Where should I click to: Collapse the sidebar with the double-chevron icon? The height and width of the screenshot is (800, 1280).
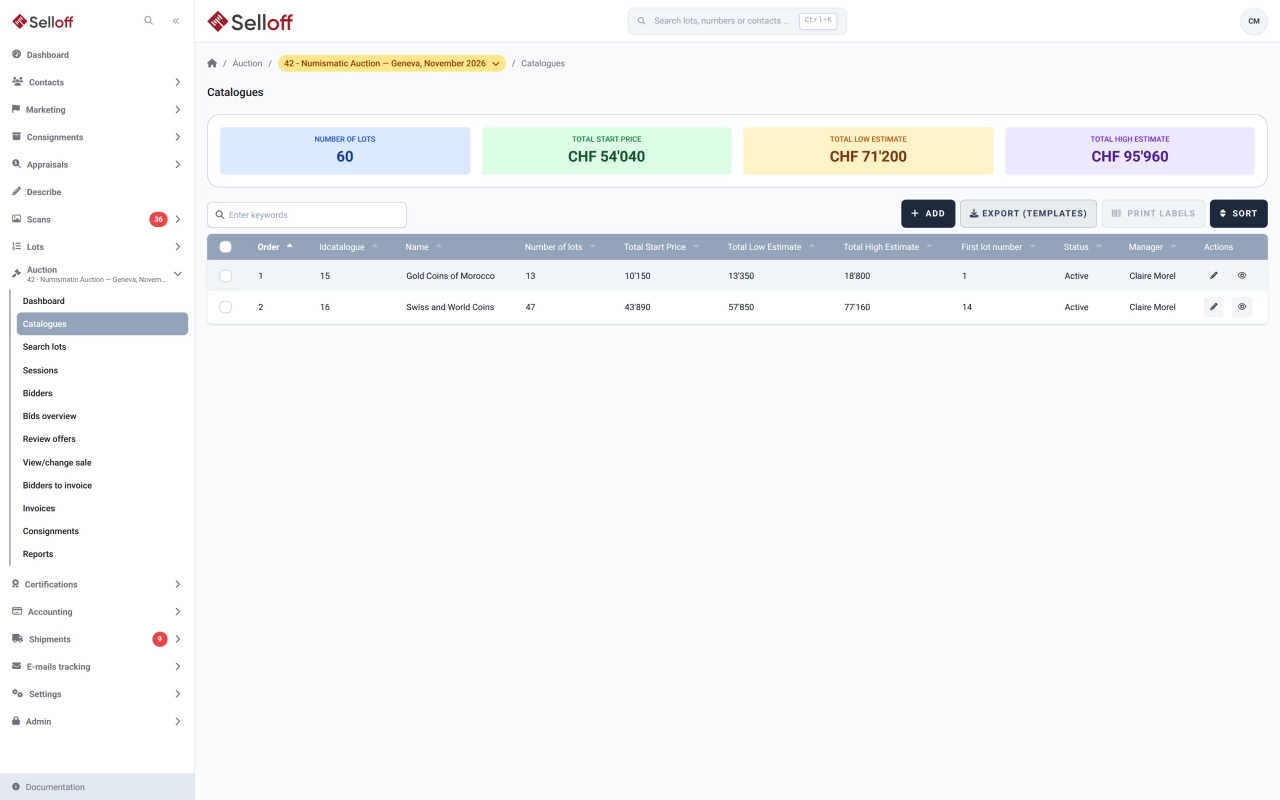[176, 20]
